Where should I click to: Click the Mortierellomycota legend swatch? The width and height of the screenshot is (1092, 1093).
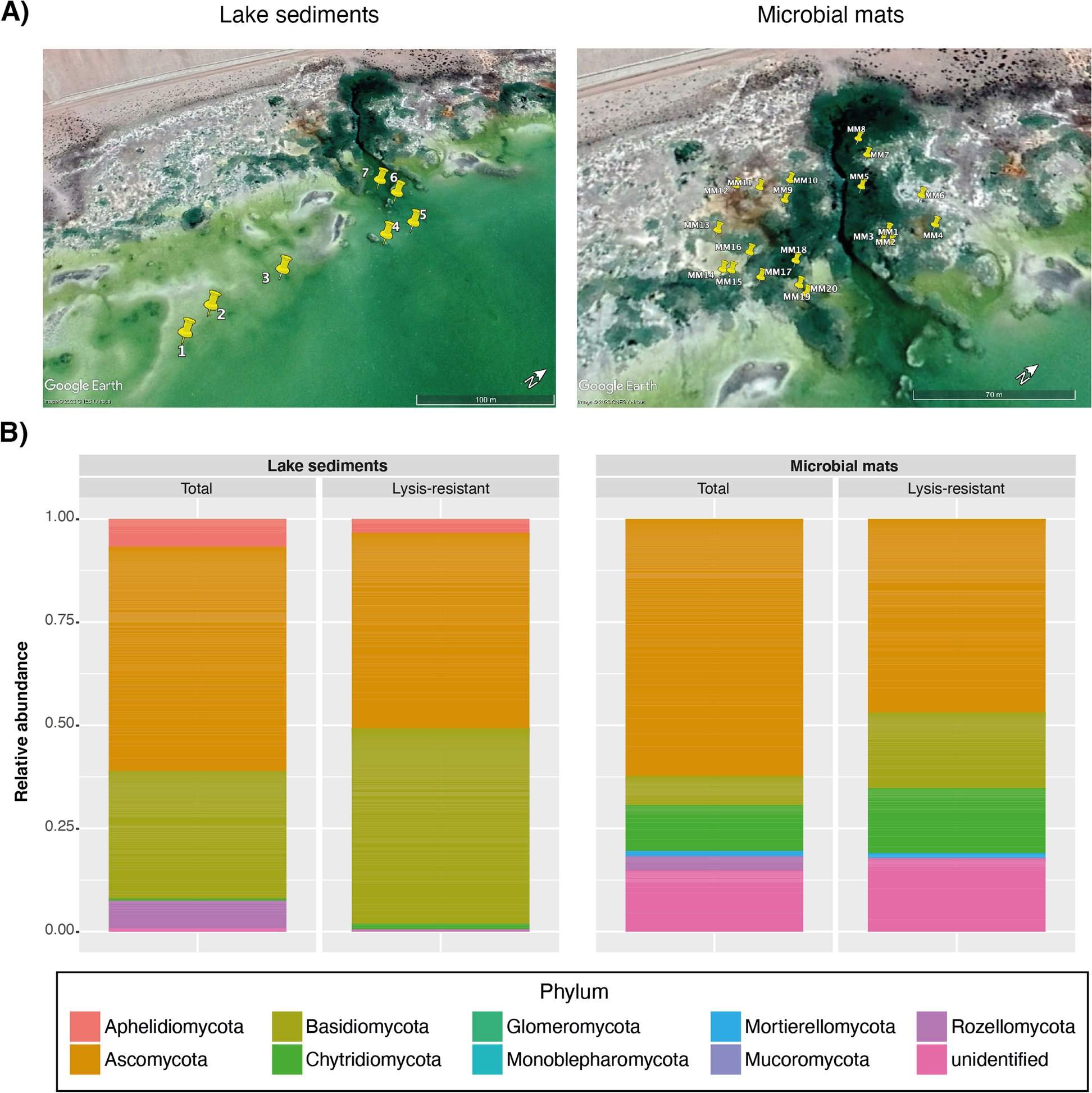726,1026
